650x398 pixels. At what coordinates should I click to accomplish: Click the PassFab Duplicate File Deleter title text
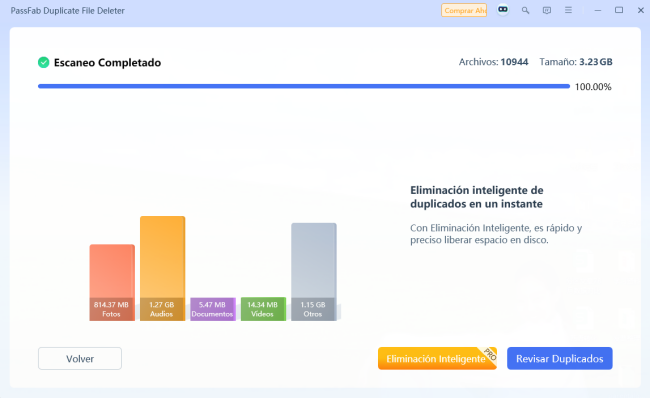tap(68, 11)
